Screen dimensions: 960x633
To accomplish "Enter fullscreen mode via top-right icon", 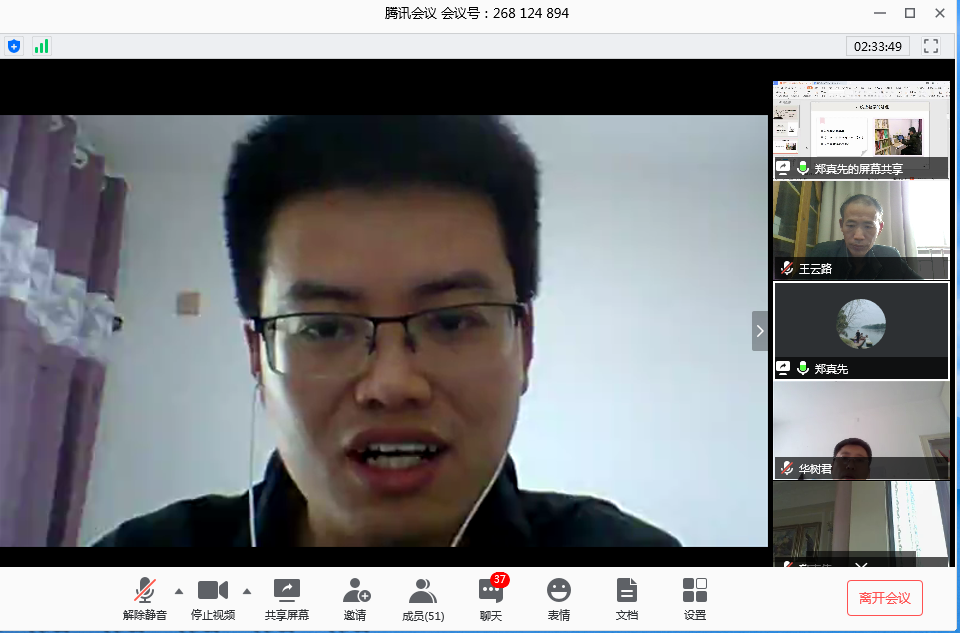I will pyautogui.click(x=931, y=46).
